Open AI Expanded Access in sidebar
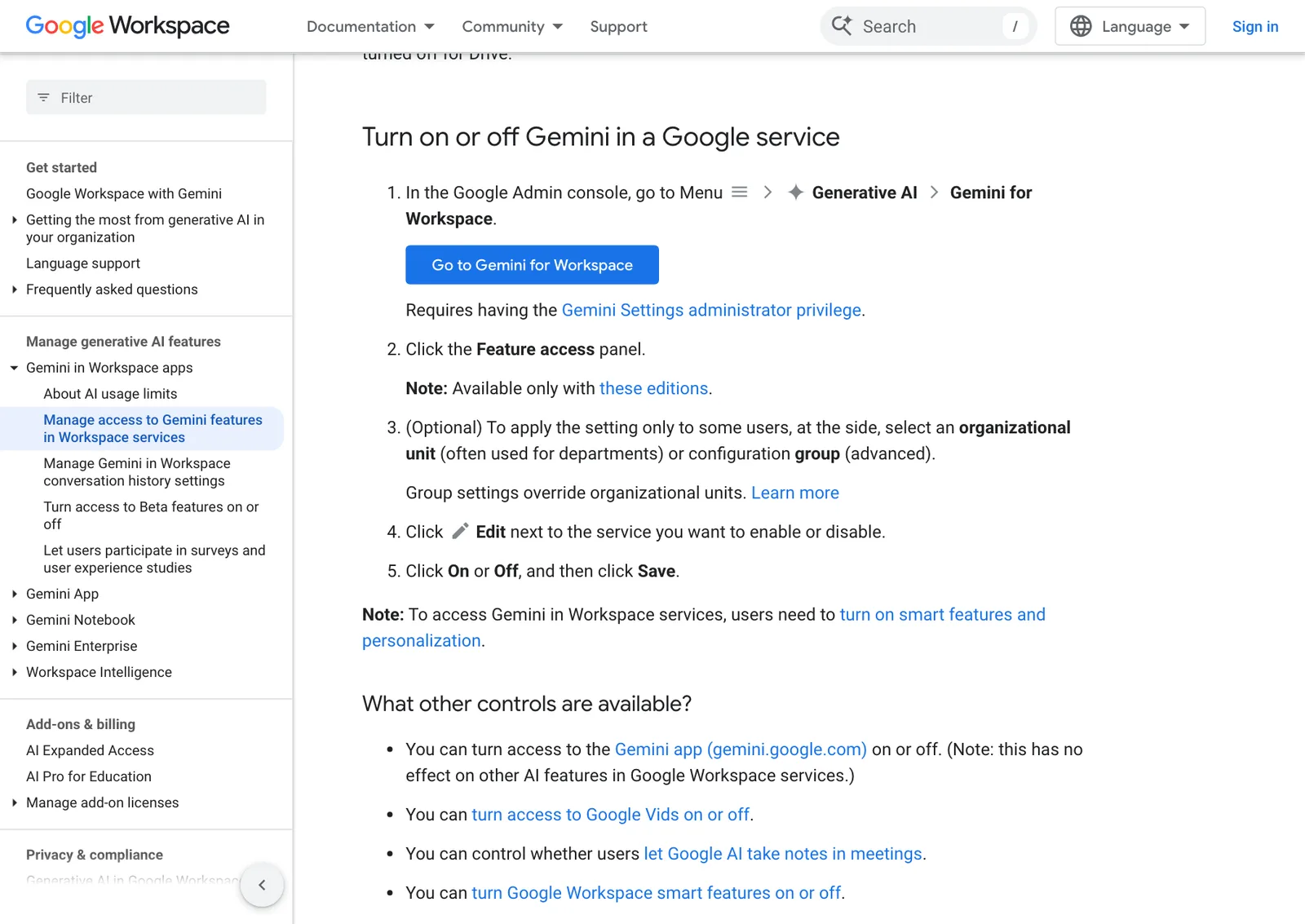Viewport: 1305px width, 924px height. tap(90, 751)
